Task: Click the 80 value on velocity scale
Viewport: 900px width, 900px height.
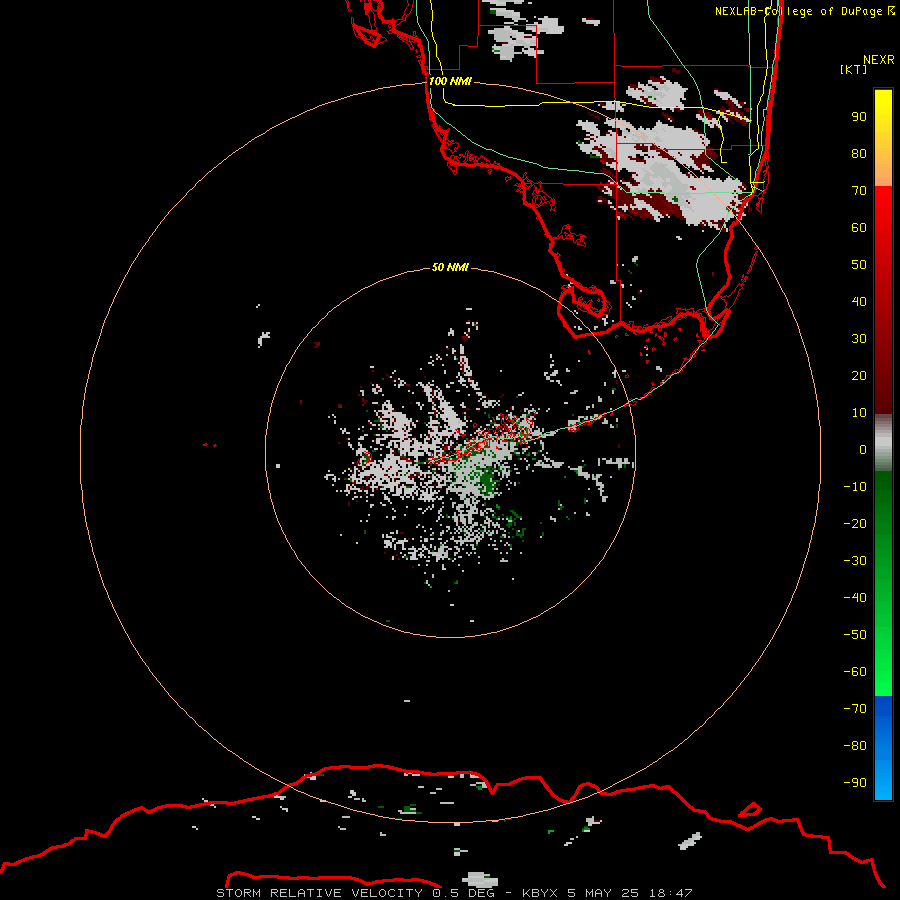Action: (x=859, y=153)
